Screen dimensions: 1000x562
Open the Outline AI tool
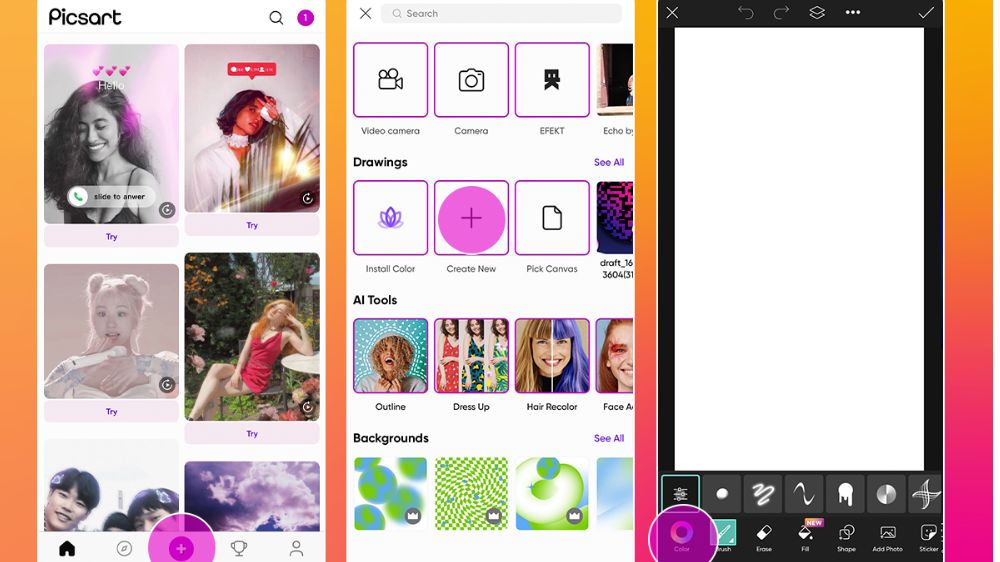point(390,355)
